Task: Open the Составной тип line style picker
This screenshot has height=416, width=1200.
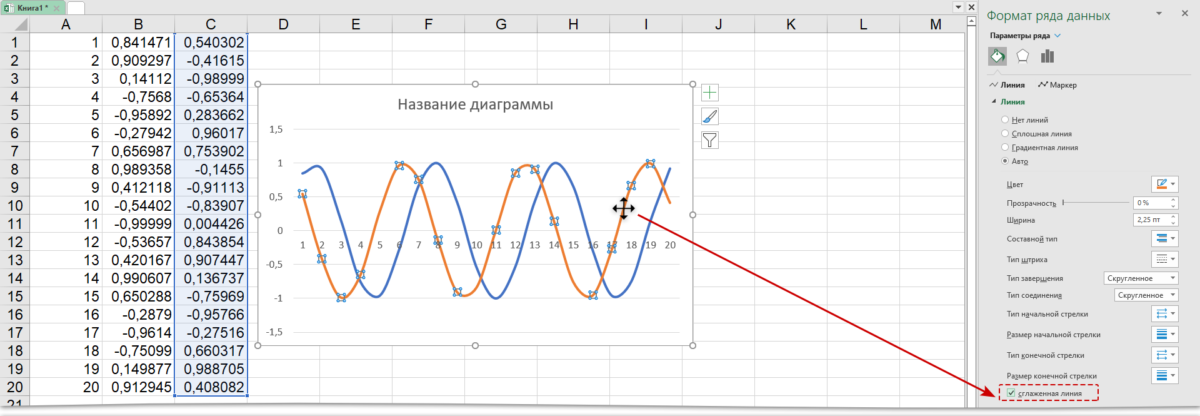Action: tap(1165, 238)
